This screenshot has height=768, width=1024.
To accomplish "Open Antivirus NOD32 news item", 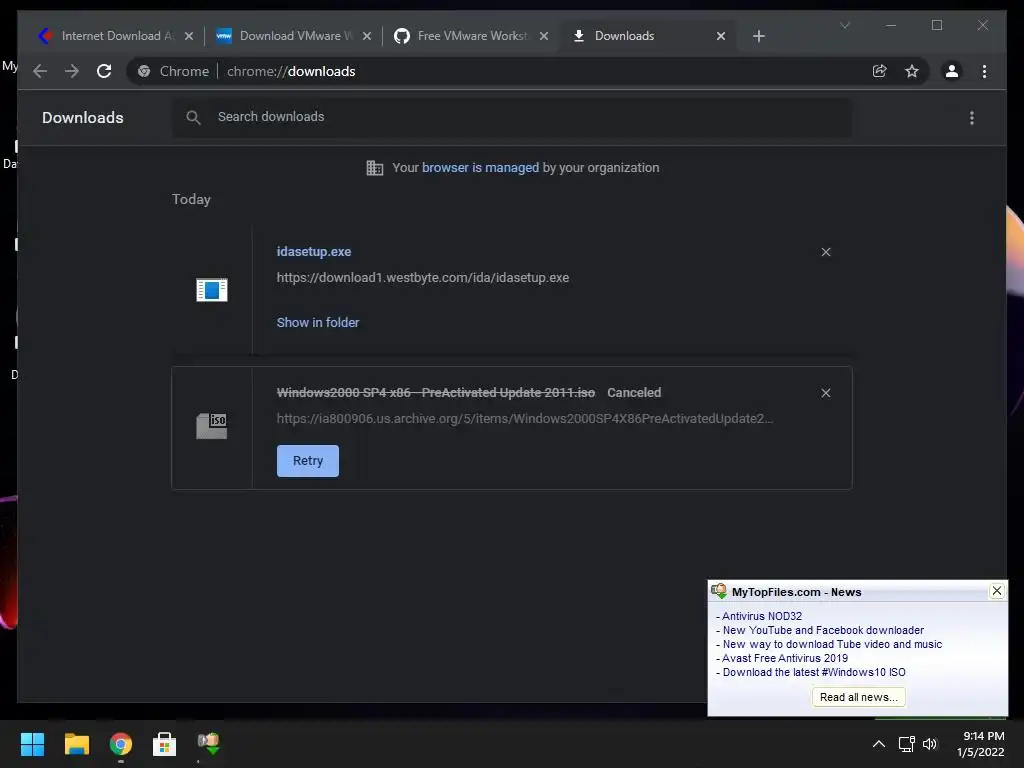I will (761, 616).
